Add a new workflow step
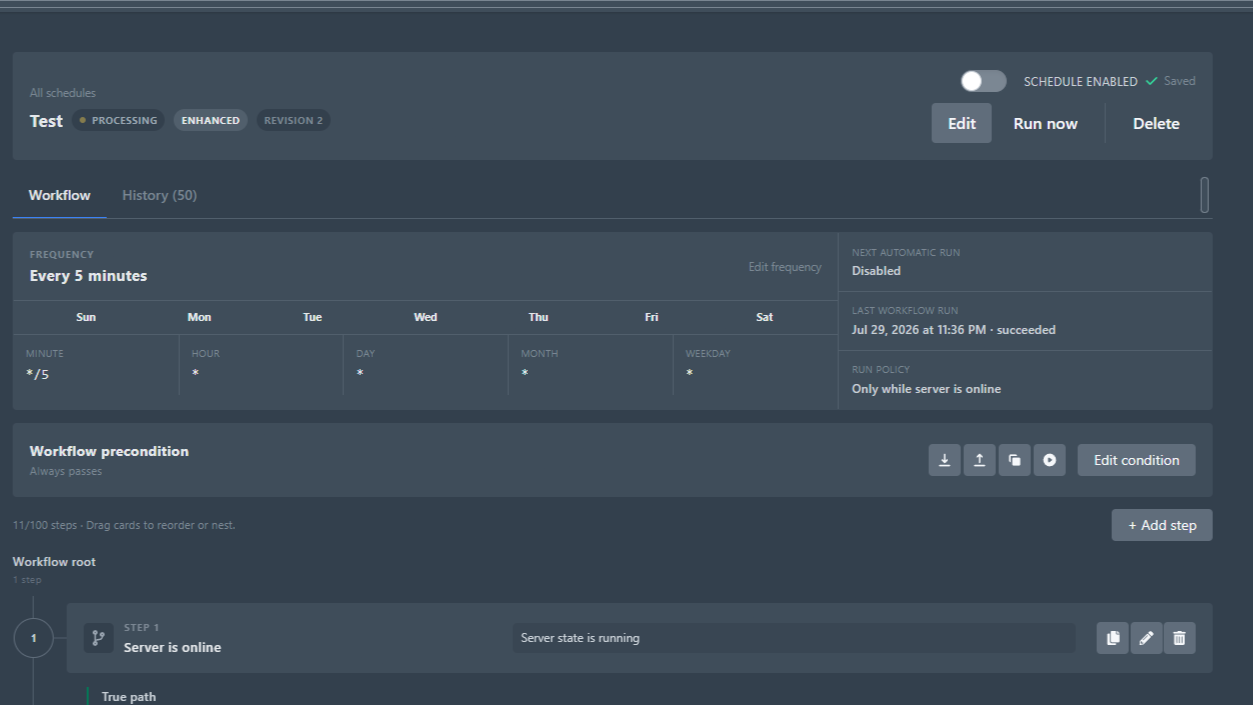 pos(1162,525)
